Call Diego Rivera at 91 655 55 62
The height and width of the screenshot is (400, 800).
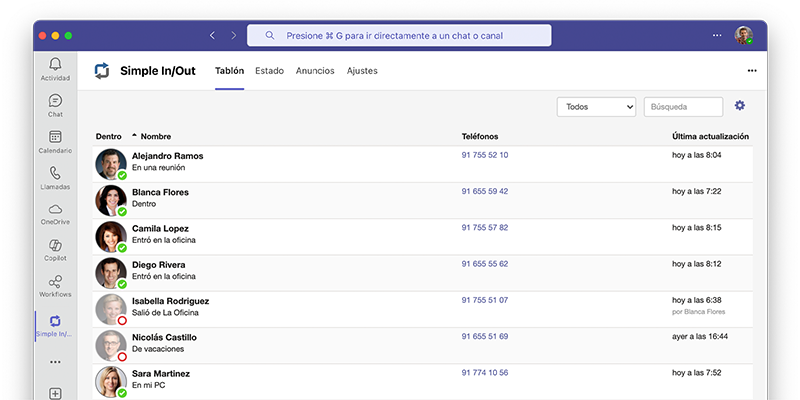coord(485,264)
